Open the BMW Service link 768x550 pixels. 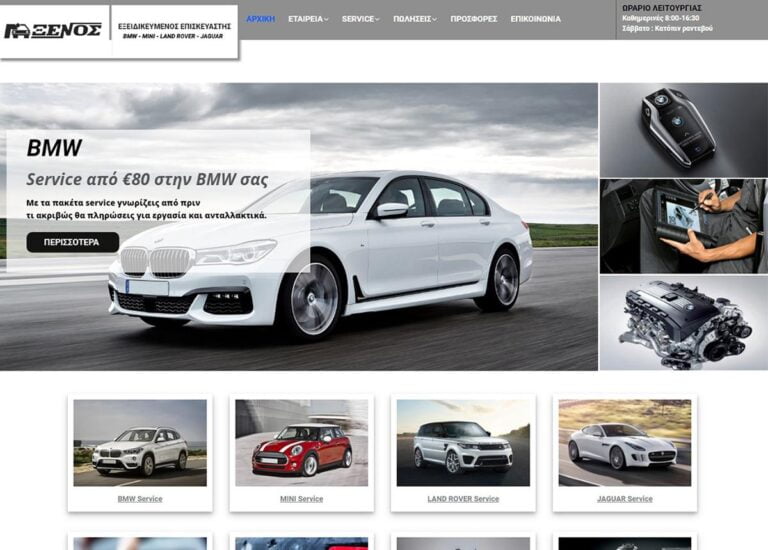click(x=140, y=499)
